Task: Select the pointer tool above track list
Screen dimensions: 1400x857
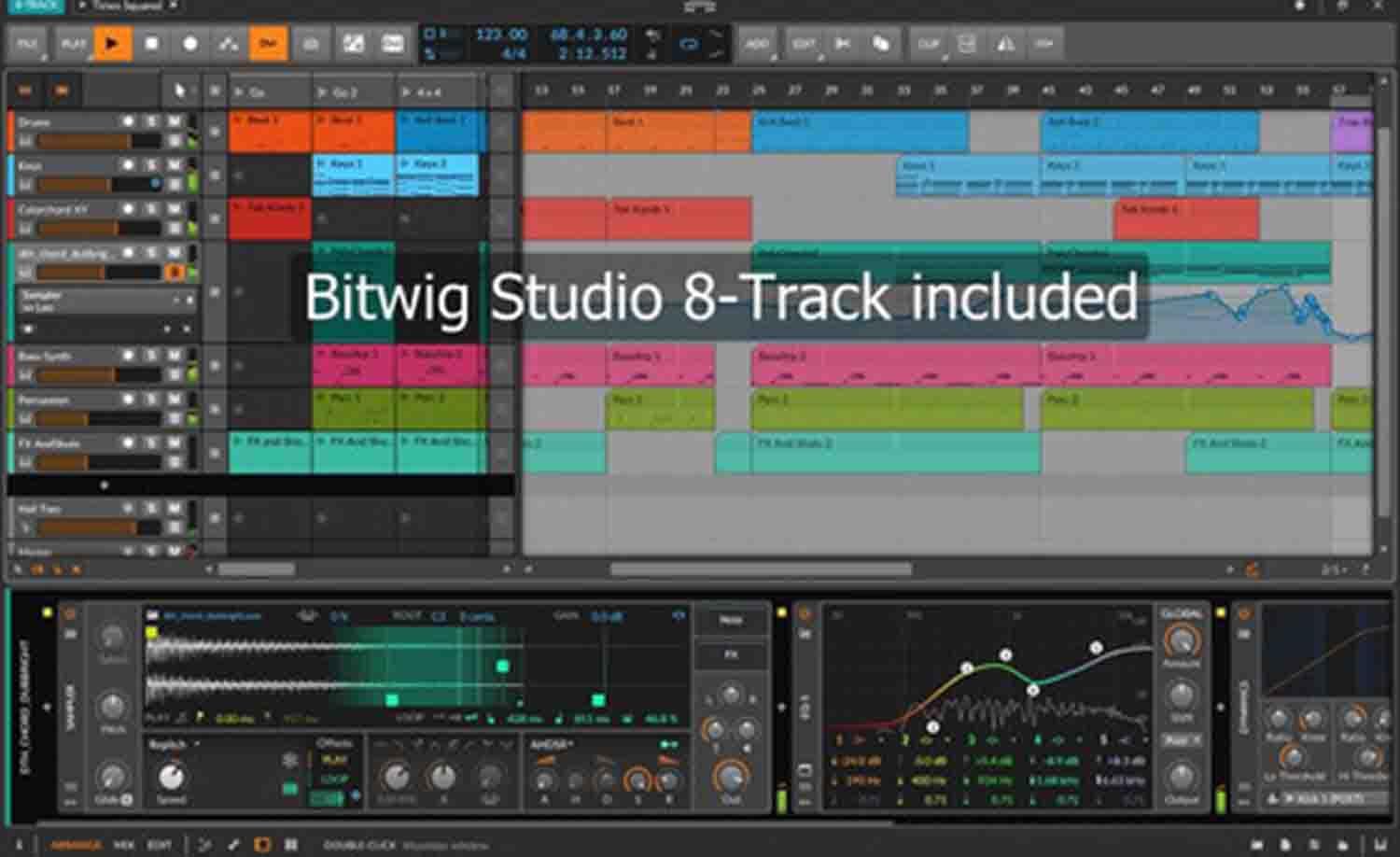Action: (179, 91)
